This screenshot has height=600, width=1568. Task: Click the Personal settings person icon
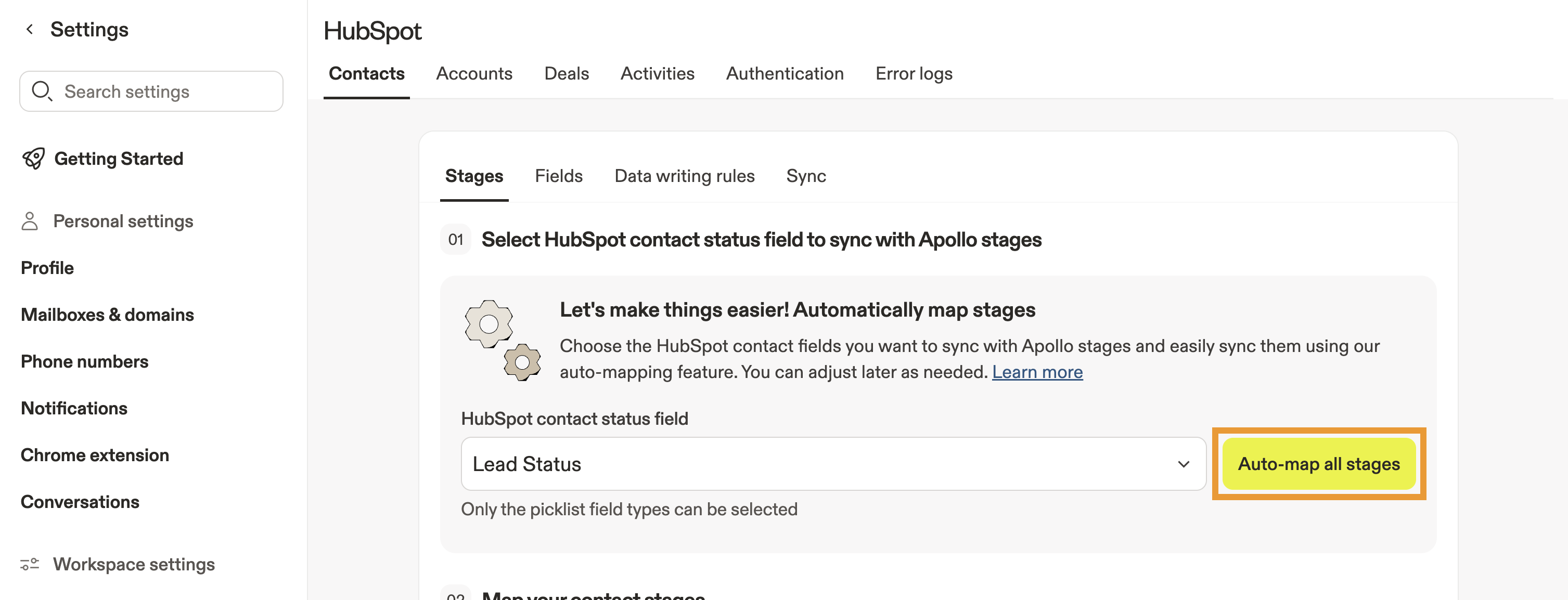[29, 221]
